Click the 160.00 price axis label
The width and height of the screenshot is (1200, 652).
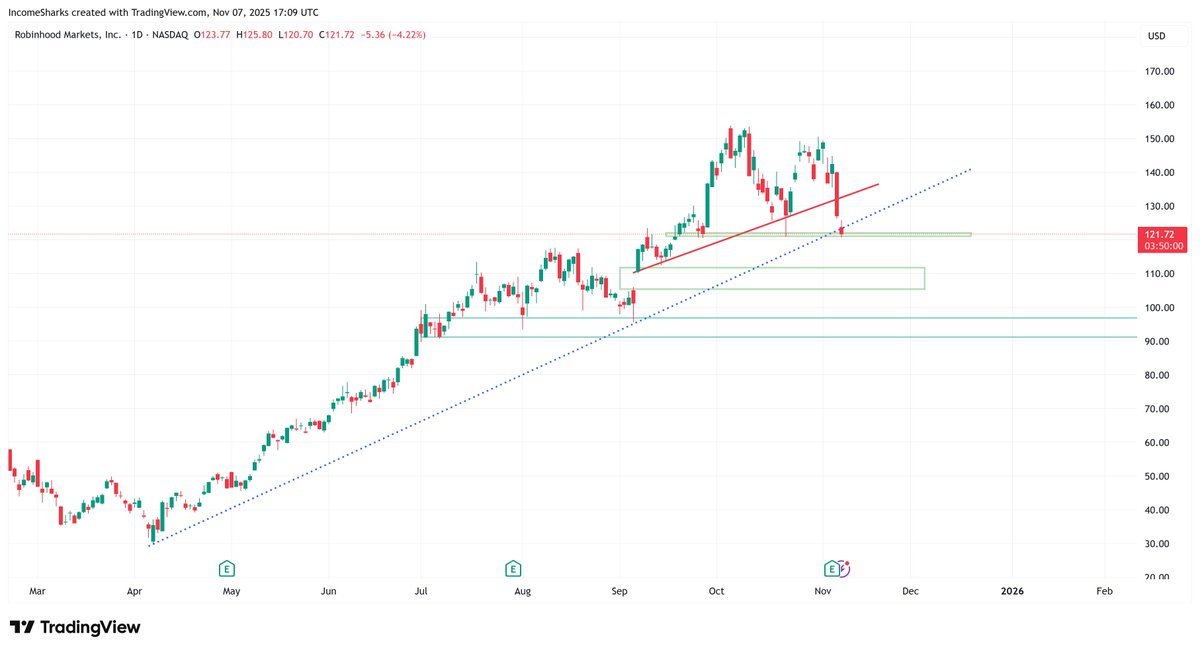click(1160, 105)
